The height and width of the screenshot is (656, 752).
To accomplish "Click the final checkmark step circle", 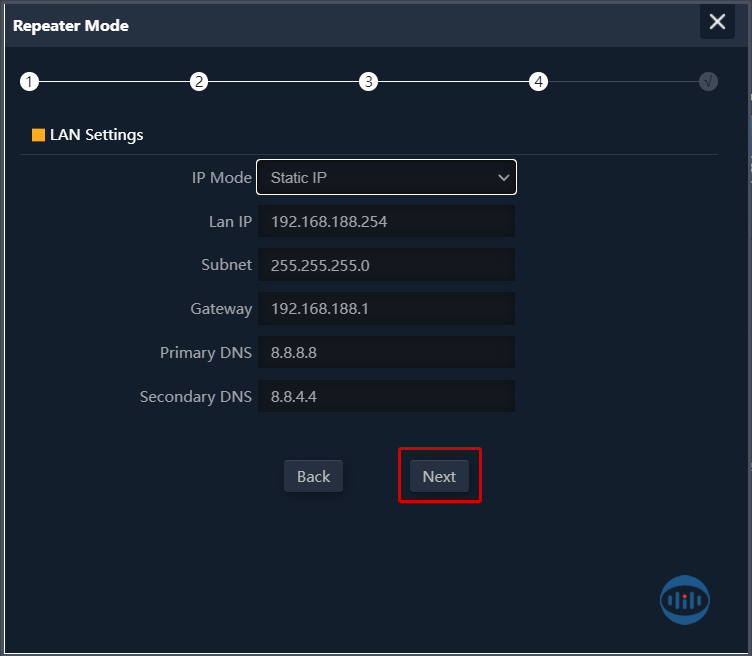I will pos(708,82).
